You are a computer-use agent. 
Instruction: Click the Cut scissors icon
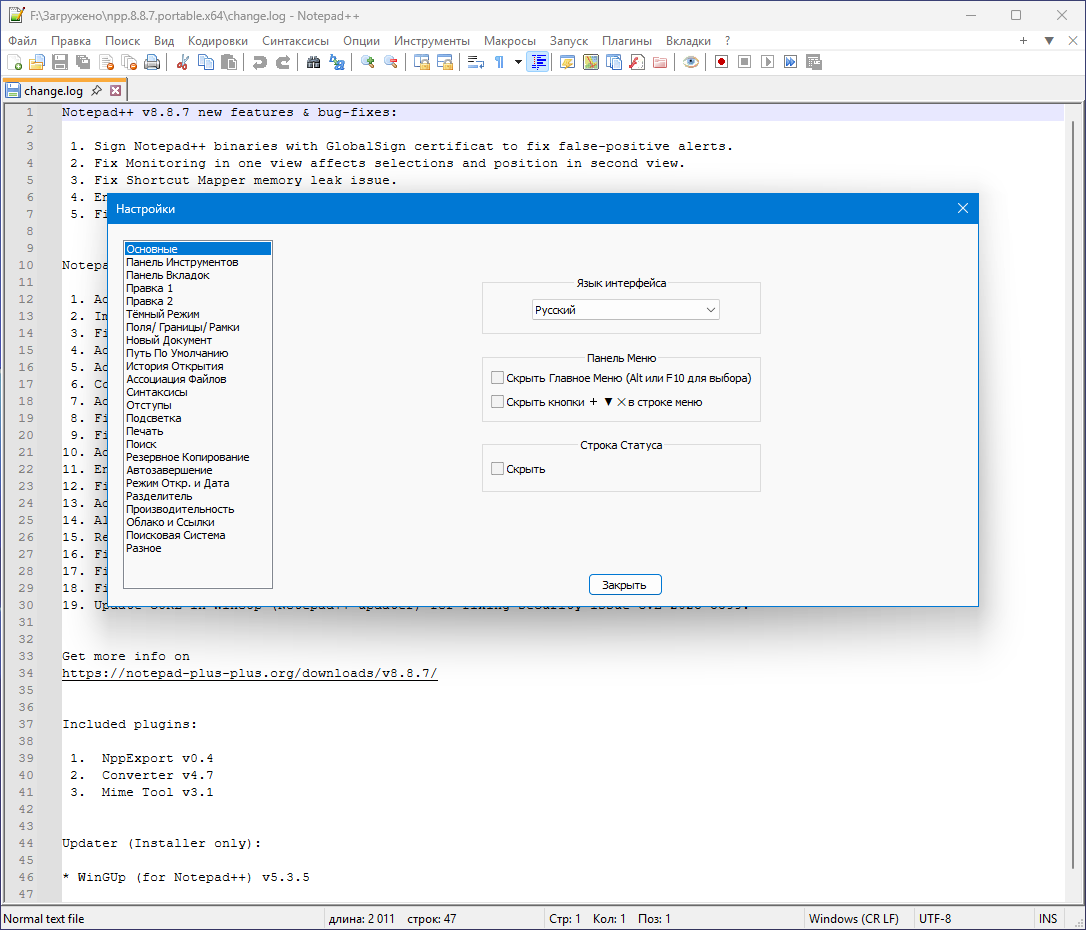[x=183, y=62]
